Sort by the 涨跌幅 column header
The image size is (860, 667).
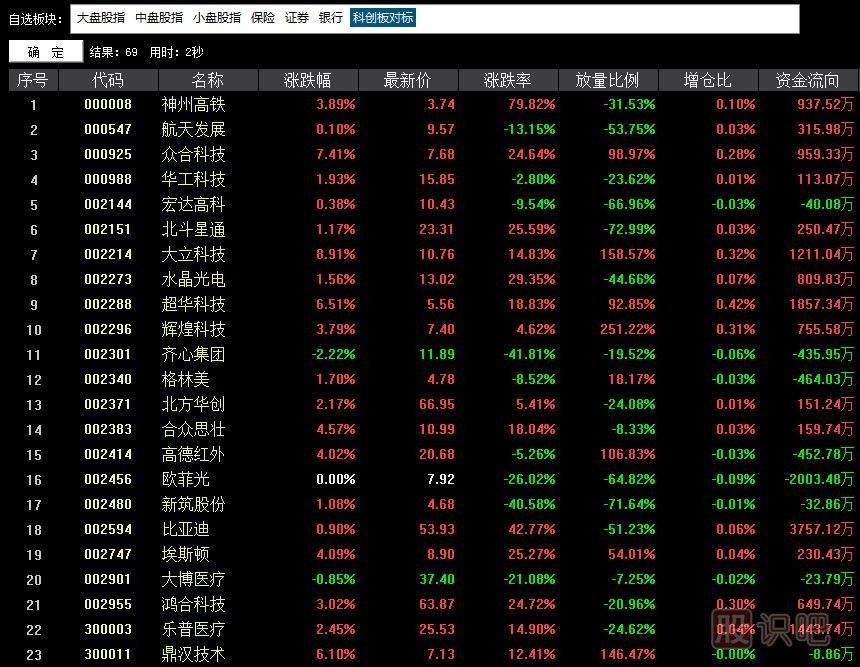point(308,80)
